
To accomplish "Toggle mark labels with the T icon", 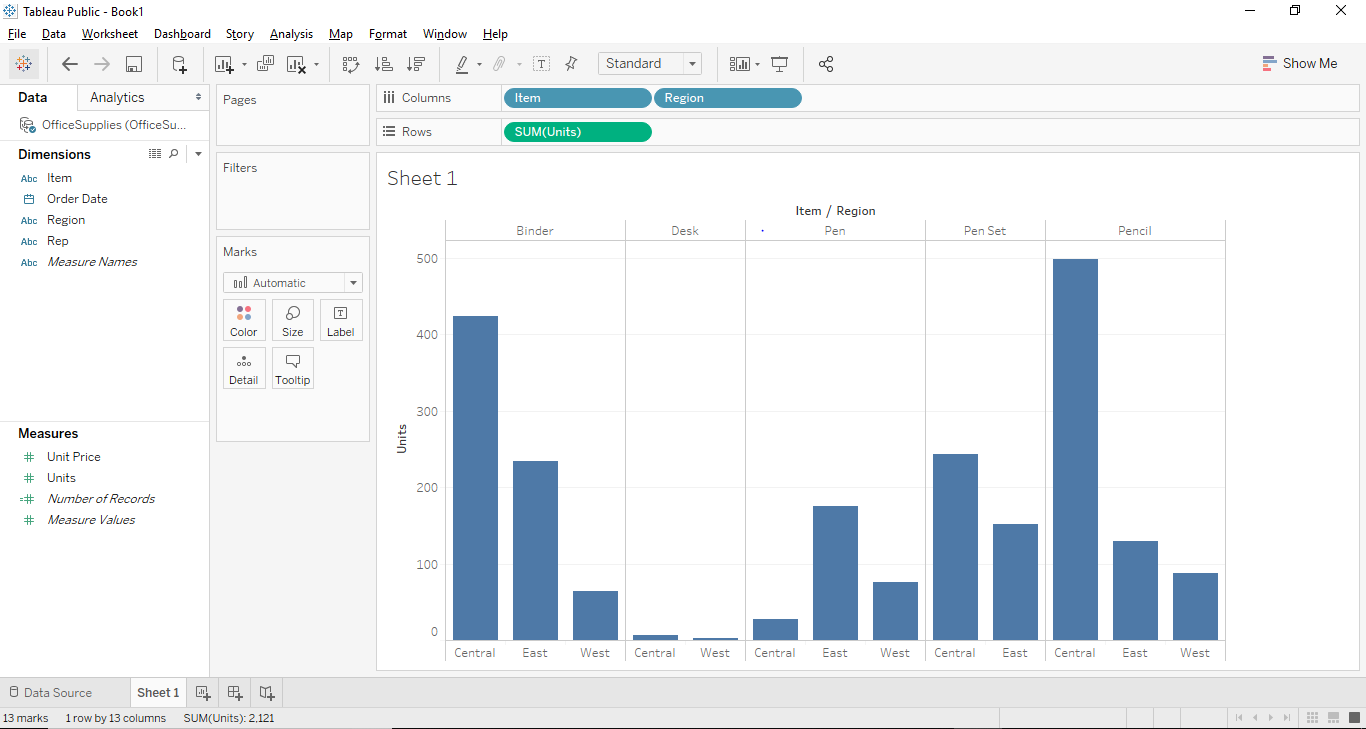I will 541,63.
